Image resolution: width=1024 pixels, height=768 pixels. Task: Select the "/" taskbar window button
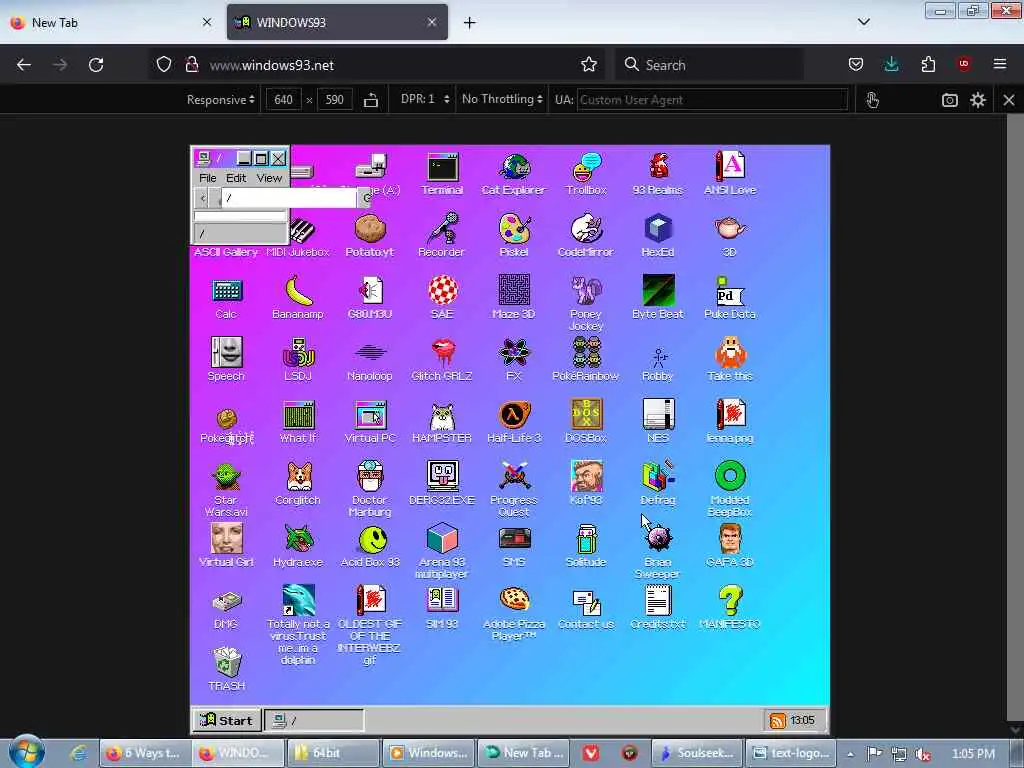click(x=314, y=720)
